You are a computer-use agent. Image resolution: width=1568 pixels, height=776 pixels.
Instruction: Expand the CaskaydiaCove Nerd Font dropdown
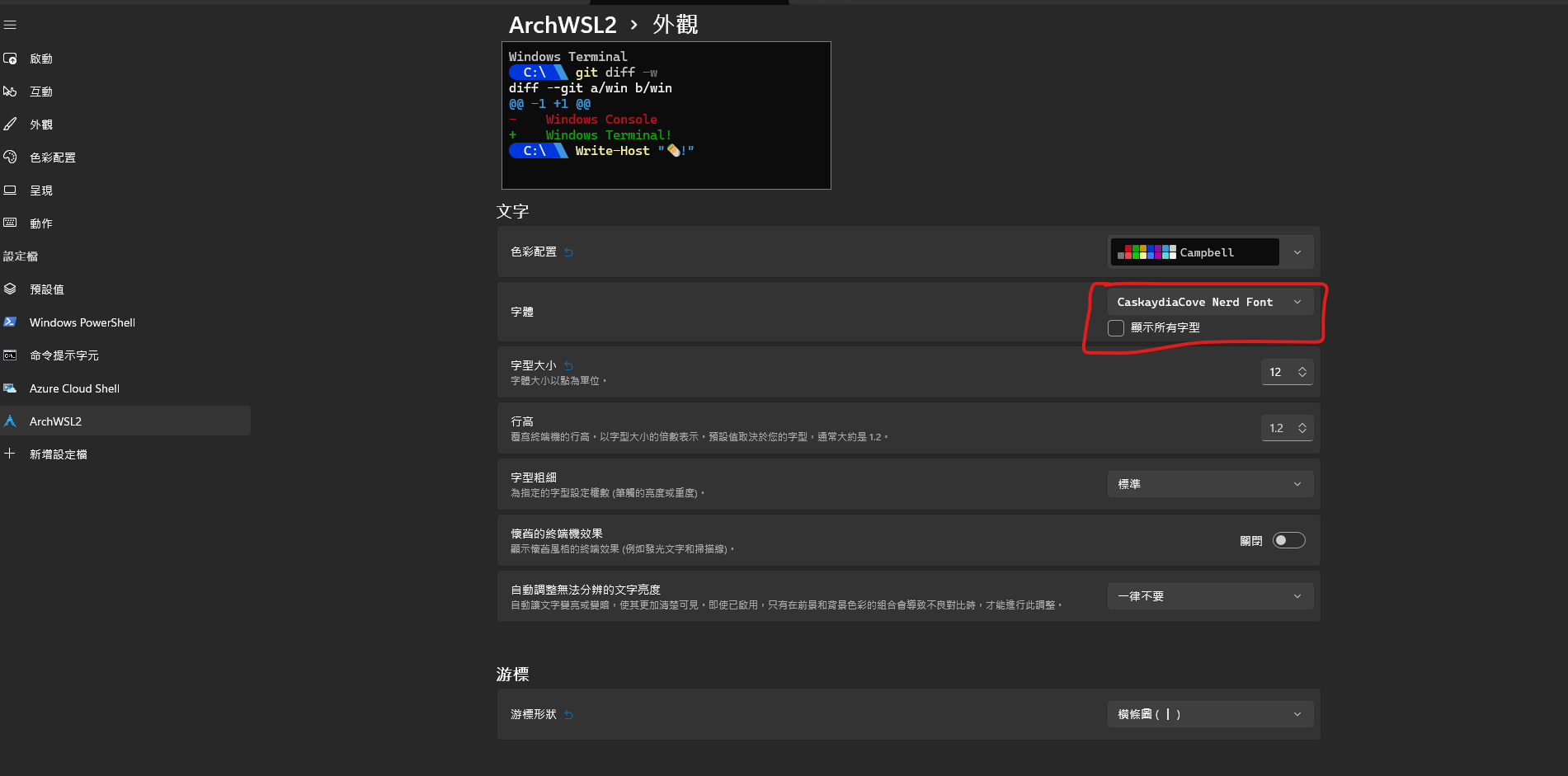(1209, 301)
